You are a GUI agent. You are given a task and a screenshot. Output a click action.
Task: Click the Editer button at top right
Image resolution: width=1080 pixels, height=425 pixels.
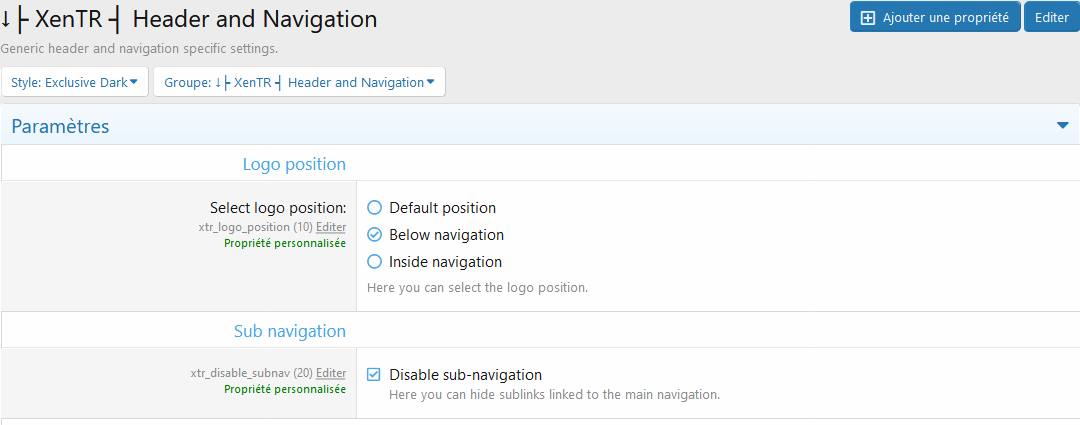coord(1052,18)
